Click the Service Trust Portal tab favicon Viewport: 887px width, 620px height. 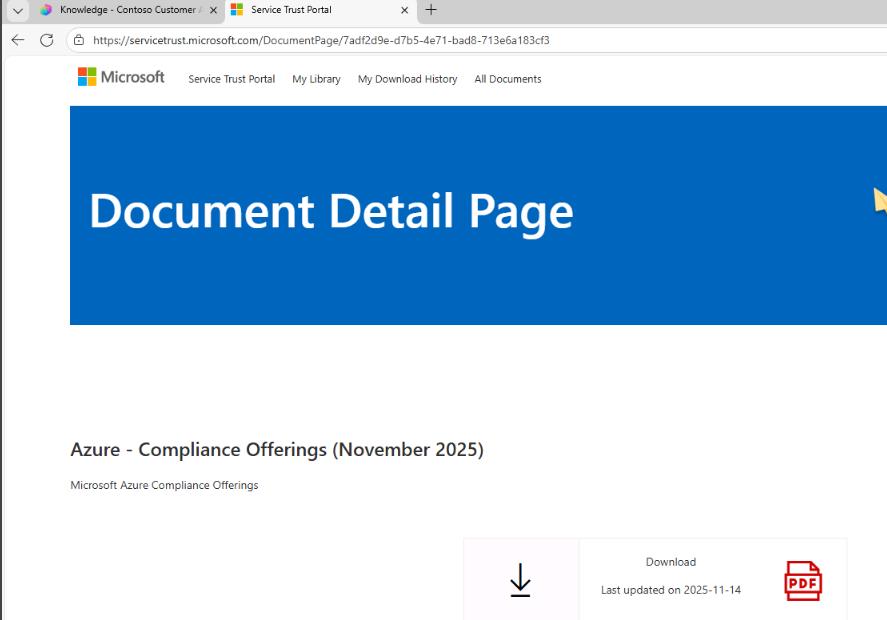(x=237, y=10)
